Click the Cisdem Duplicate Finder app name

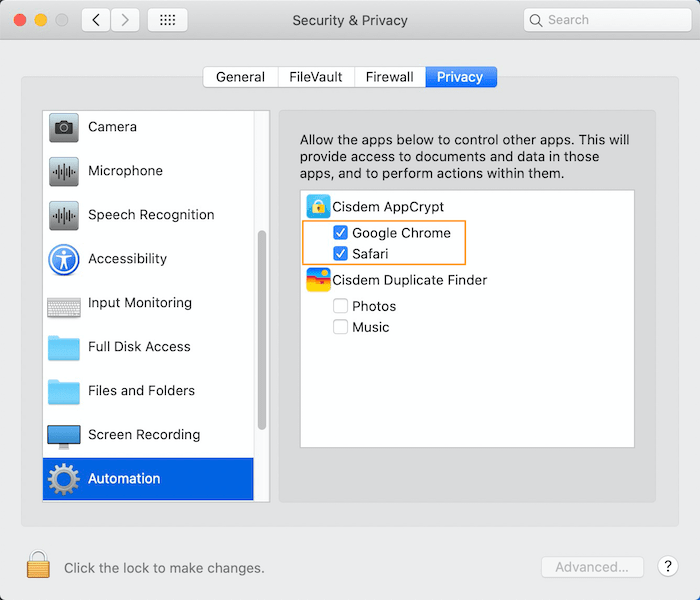click(x=410, y=280)
